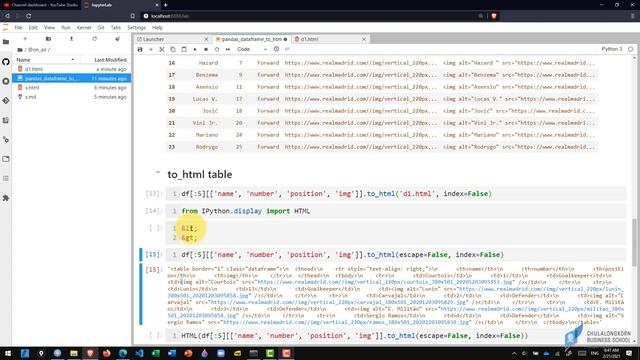The width and height of the screenshot is (640, 360).
Task: Close the d1.html tab
Action: [364, 39]
